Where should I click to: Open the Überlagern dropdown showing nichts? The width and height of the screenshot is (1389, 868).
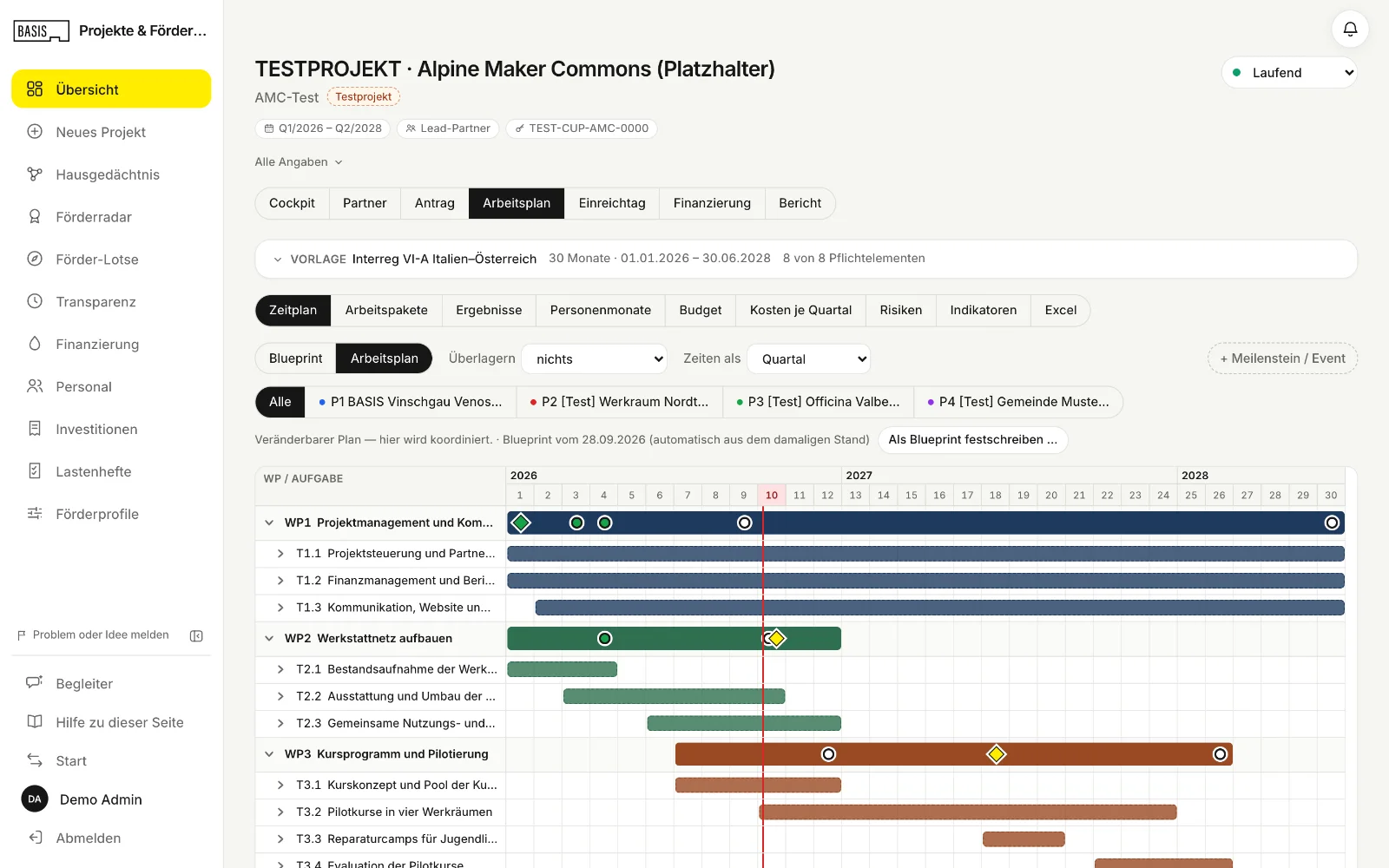(595, 359)
